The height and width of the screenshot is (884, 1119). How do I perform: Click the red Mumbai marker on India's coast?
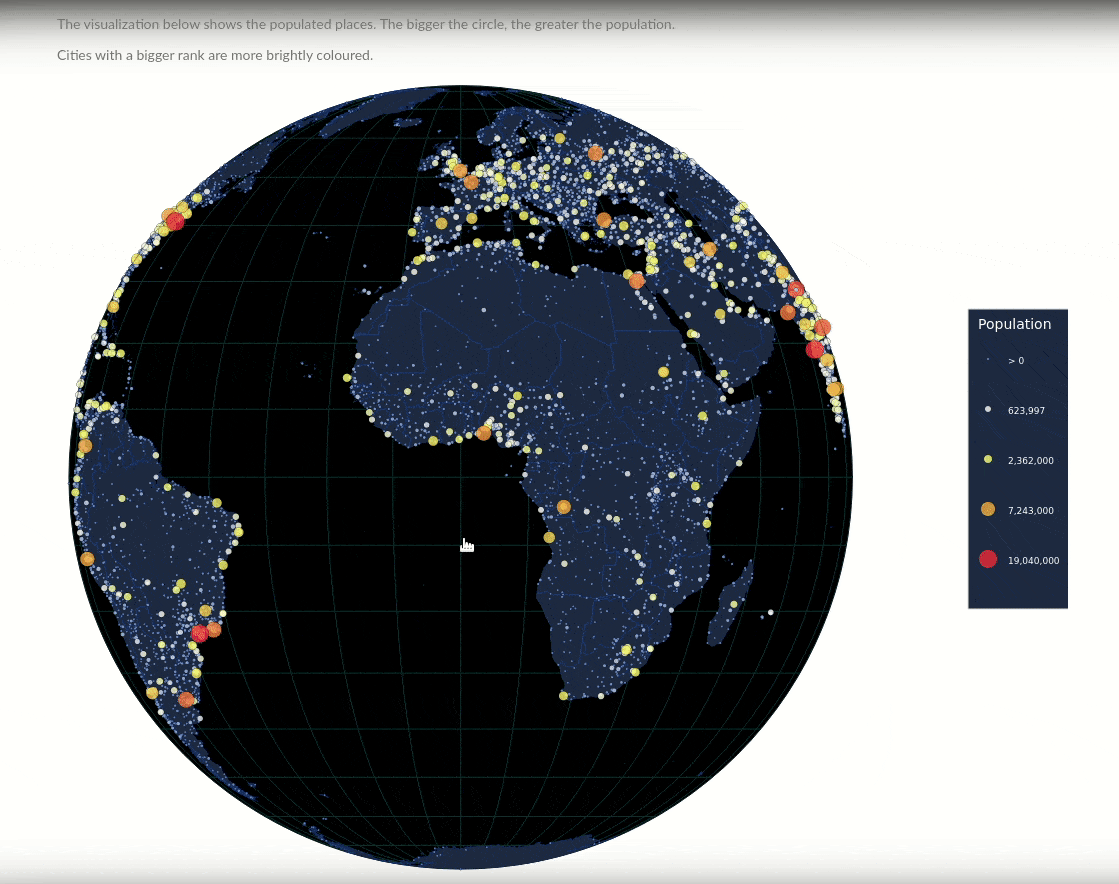tap(815, 349)
